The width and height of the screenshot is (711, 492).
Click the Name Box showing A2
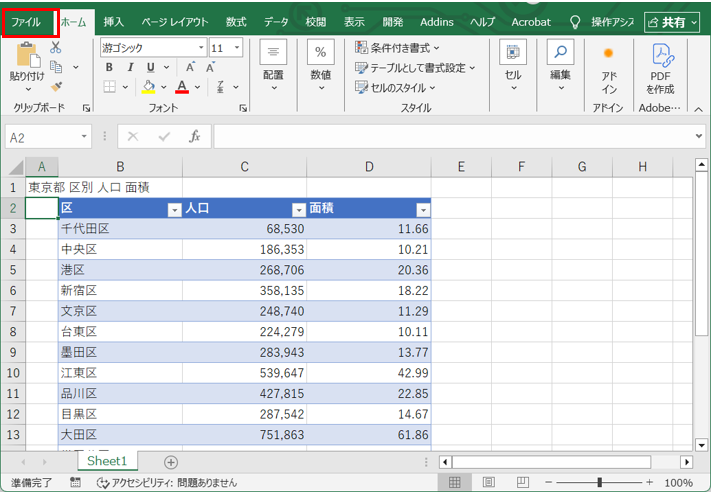coord(49,137)
